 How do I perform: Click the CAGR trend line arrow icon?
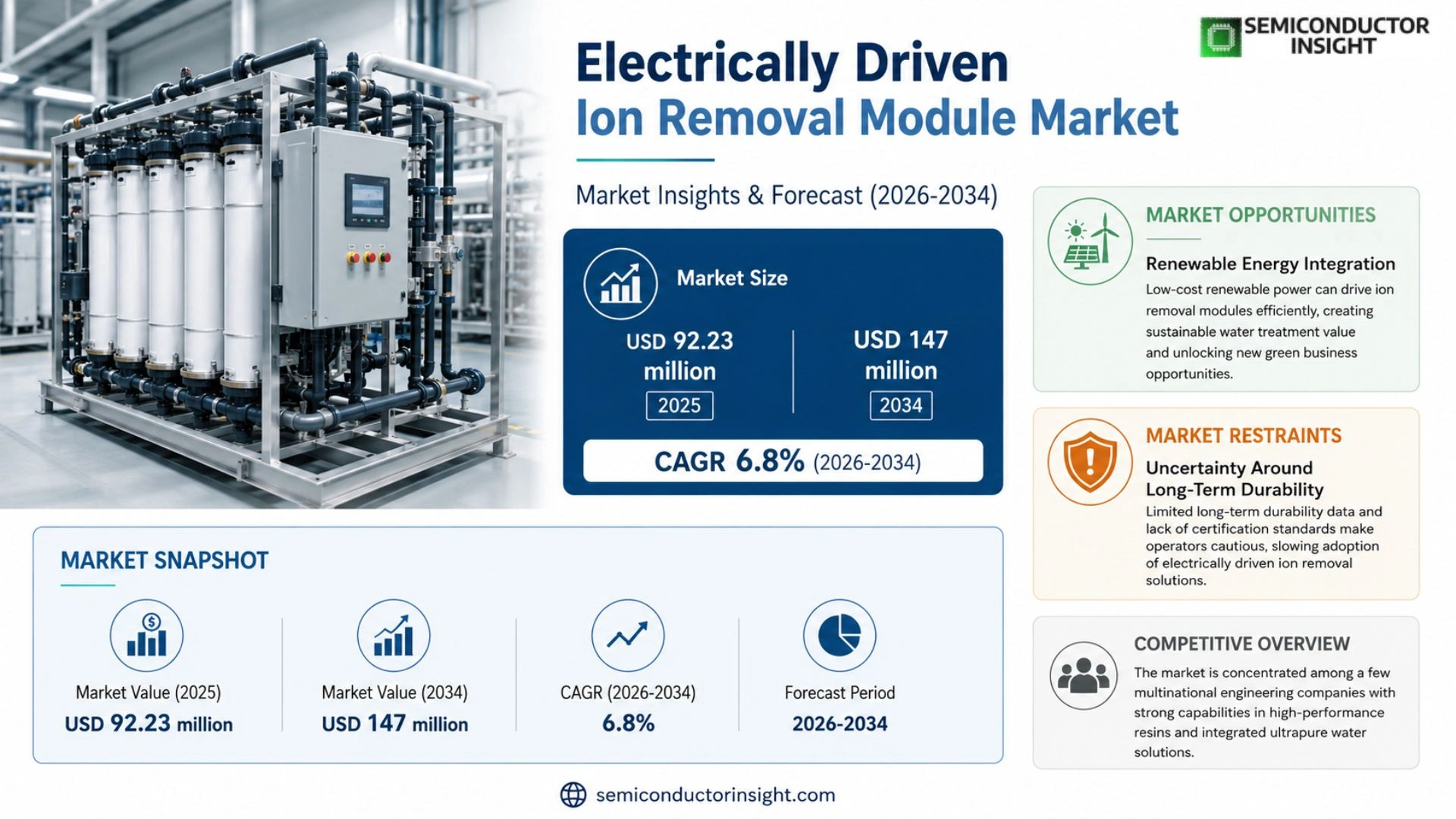point(628,635)
